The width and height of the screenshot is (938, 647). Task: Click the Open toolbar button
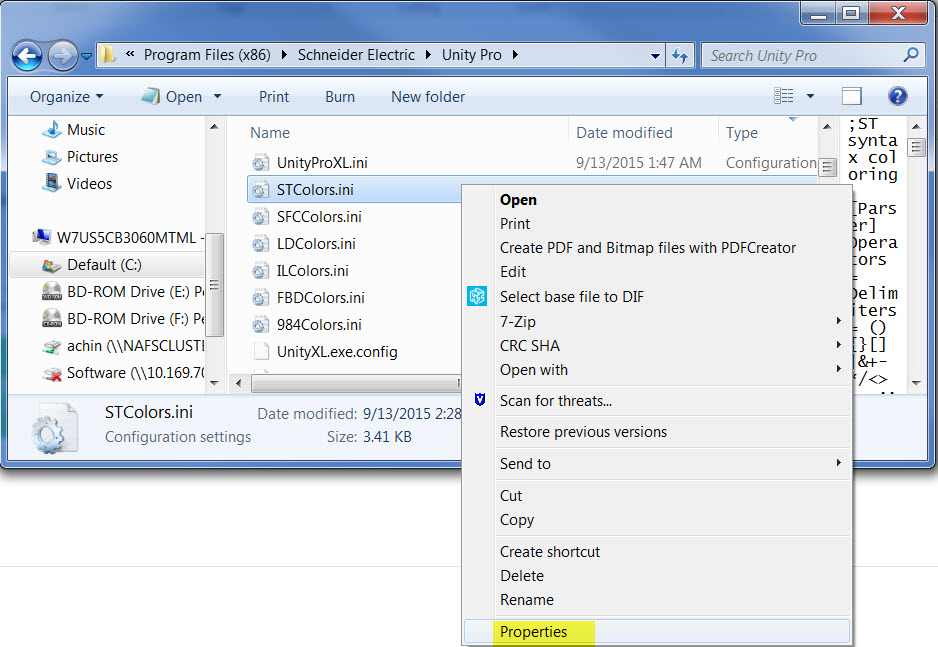(x=173, y=97)
